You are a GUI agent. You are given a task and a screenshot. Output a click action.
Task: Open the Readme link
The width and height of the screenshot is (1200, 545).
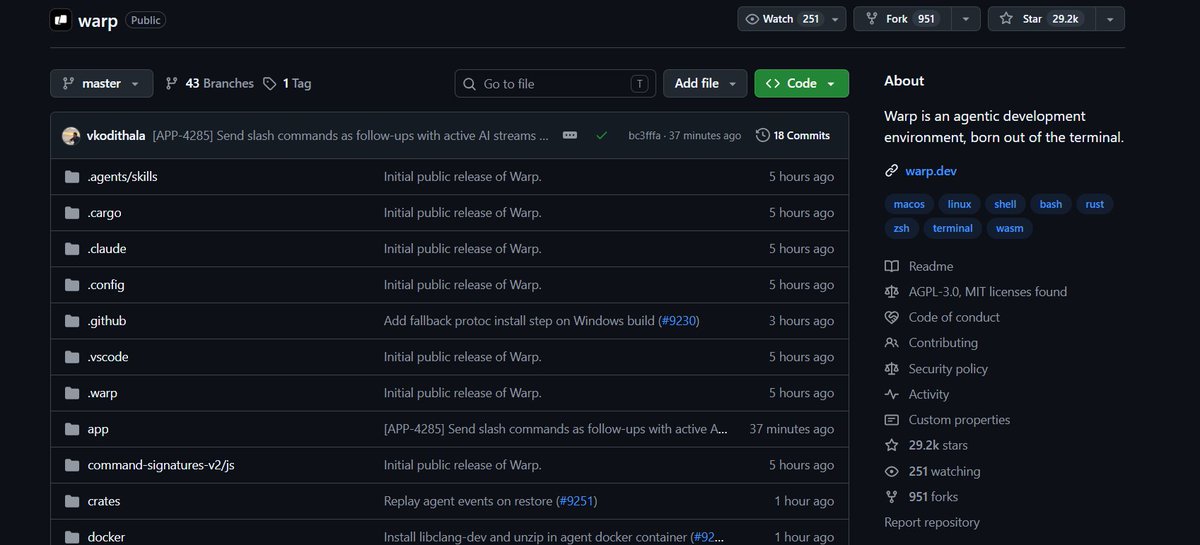tap(919, 266)
